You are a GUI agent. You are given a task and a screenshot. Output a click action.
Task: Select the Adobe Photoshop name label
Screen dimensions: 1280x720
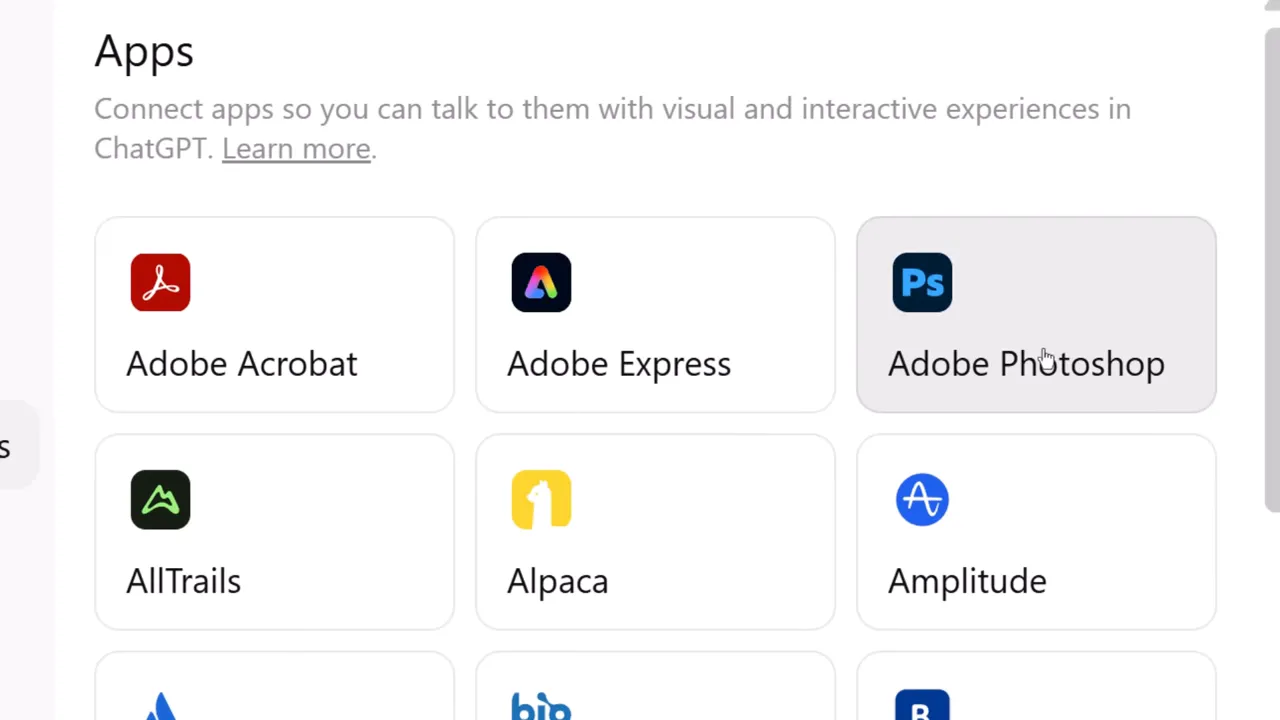(x=1026, y=364)
